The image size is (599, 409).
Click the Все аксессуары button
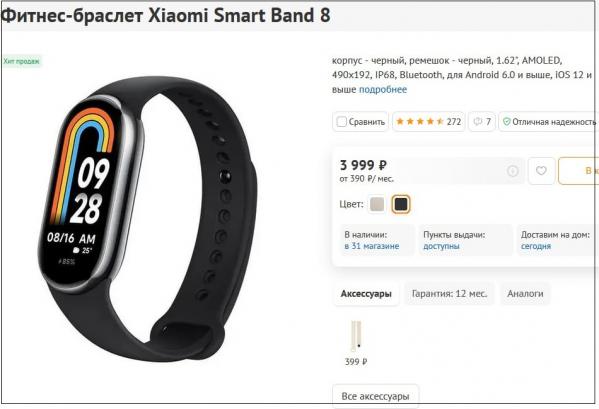pyautogui.click(x=376, y=396)
